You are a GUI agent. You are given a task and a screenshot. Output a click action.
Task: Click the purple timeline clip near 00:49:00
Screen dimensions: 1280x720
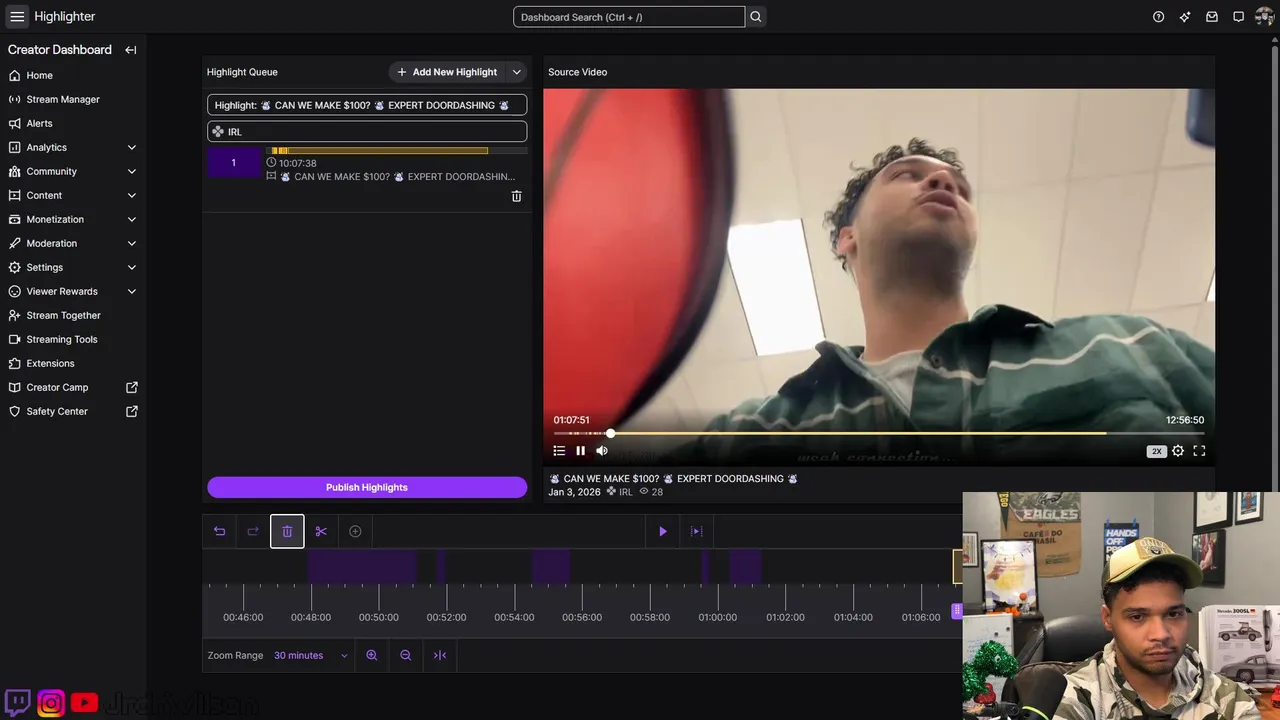pyautogui.click(x=361, y=566)
